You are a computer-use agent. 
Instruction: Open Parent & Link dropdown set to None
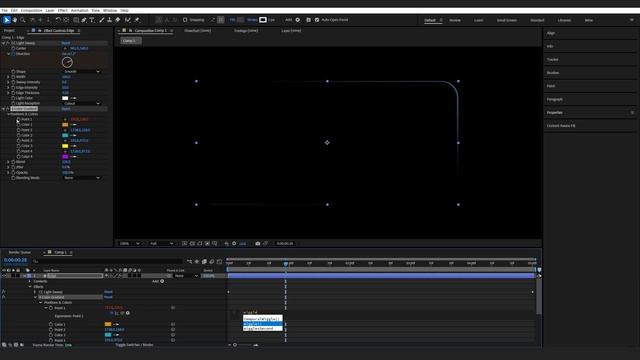[x=186, y=276]
